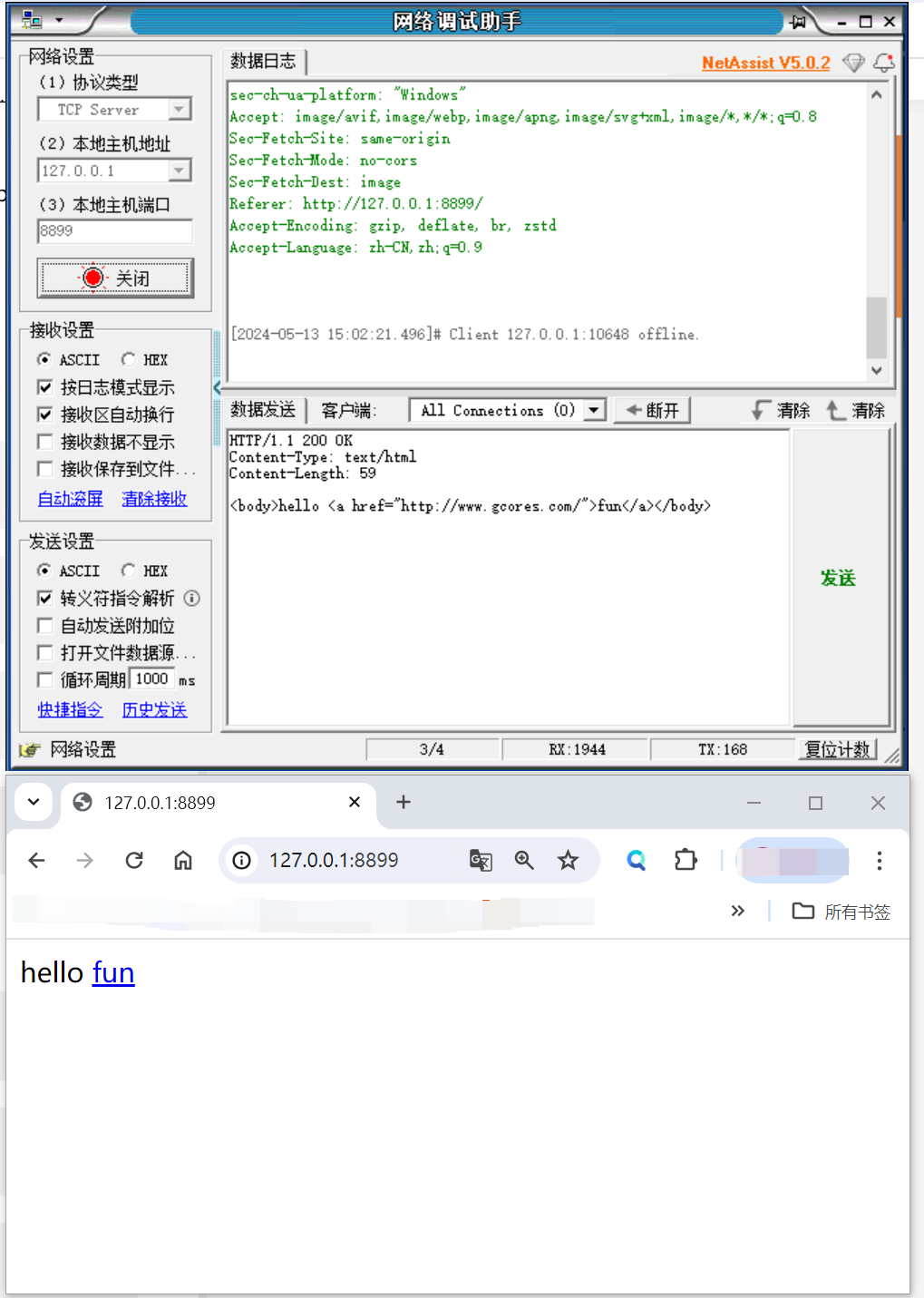Select the 127.0.0.1:8899 browser tab
Screen dimensions: 924x1298
[x=209, y=803]
